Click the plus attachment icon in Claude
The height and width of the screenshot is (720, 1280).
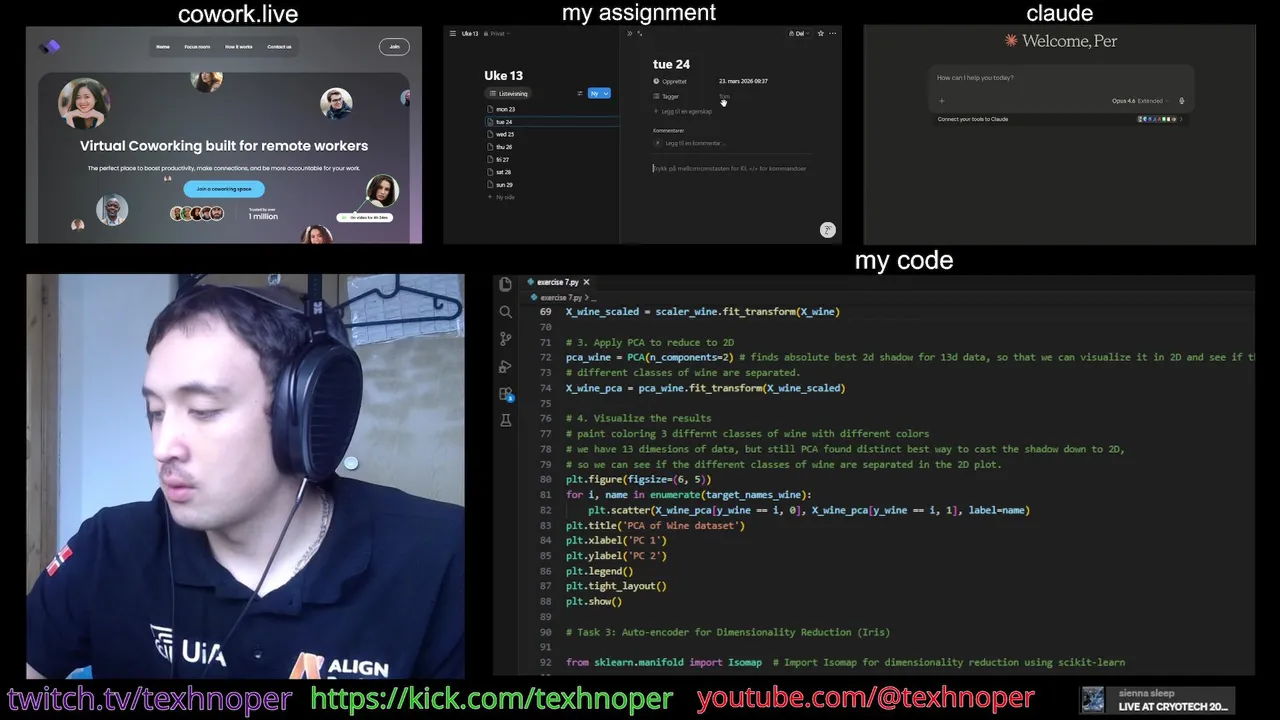click(x=941, y=101)
